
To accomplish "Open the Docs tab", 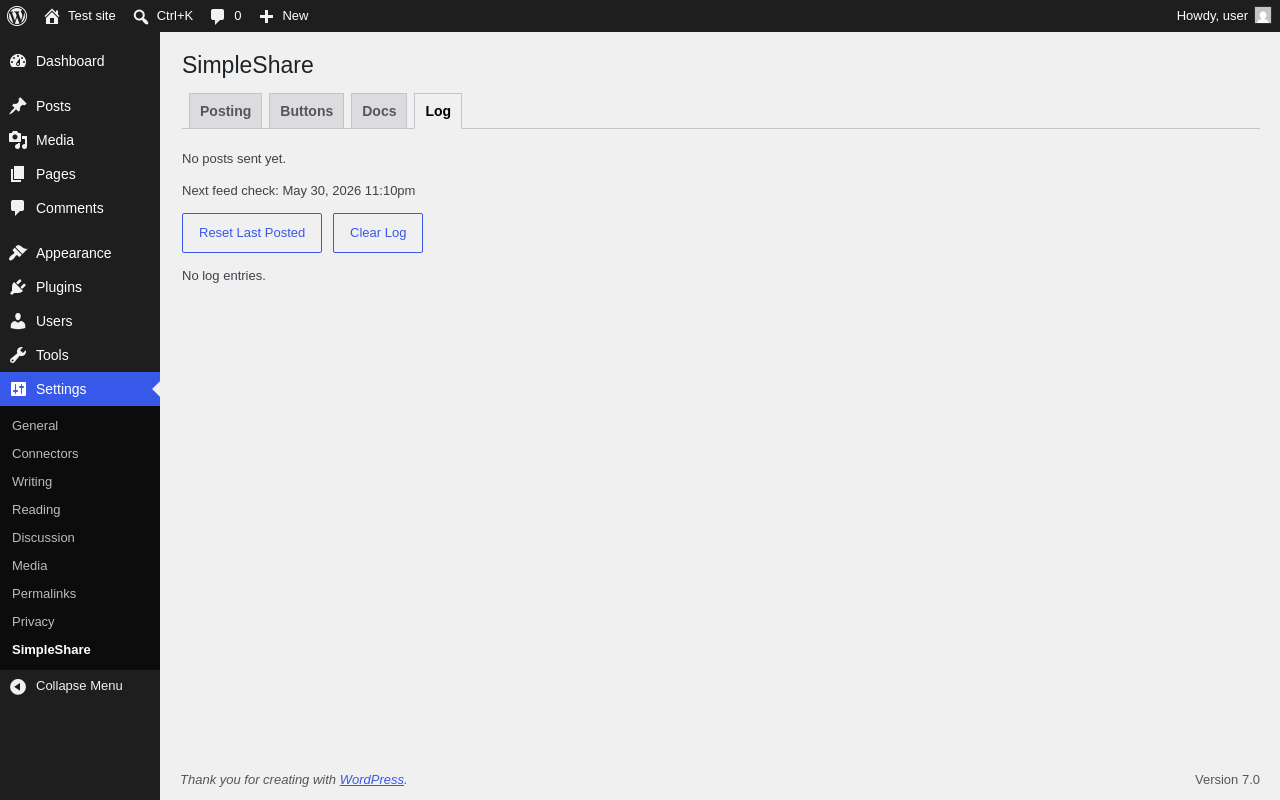I will click(379, 111).
